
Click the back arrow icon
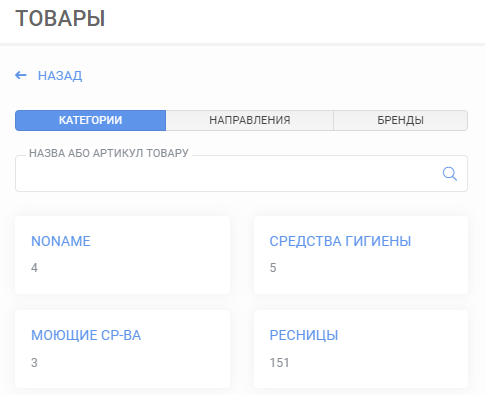point(21,75)
